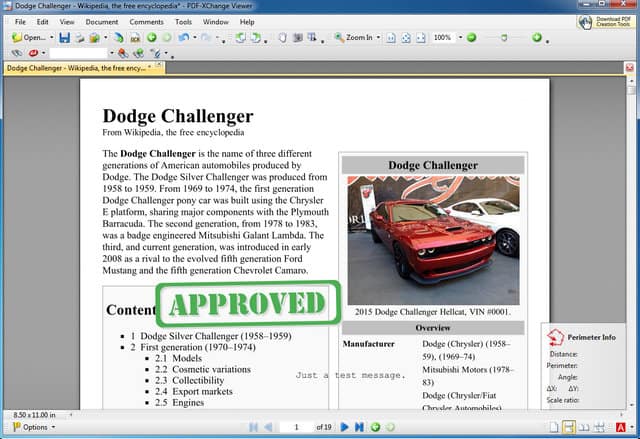The height and width of the screenshot is (439, 640).
Task: Set view to Fit Width icon
Action: click(x=421, y=38)
